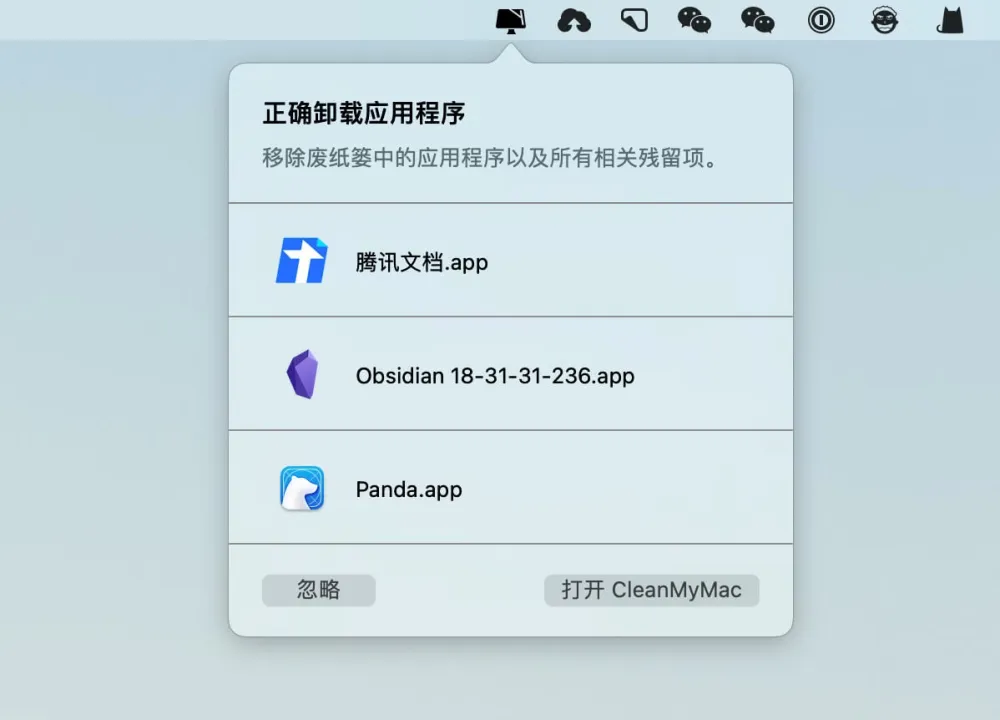1000x720 pixels.
Task: Dismiss popup with the 忽略 button
Action: pos(318,590)
